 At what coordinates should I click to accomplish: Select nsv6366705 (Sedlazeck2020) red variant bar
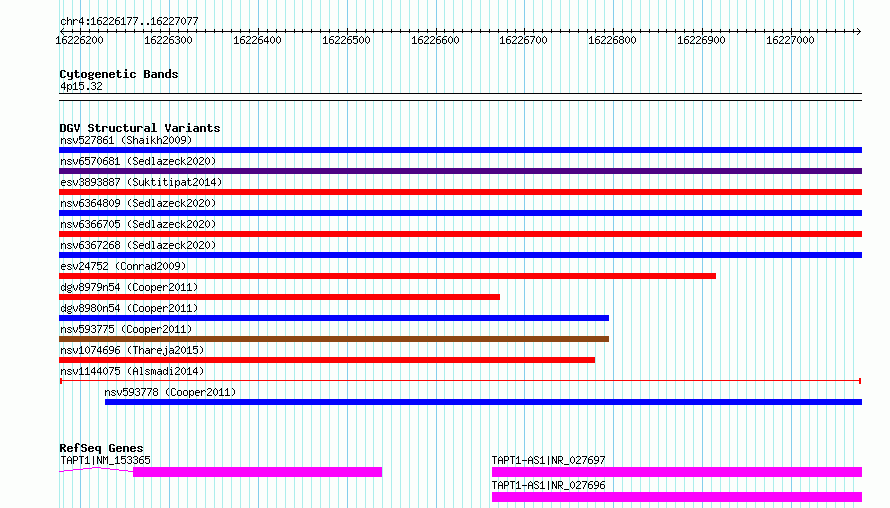(460, 234)
